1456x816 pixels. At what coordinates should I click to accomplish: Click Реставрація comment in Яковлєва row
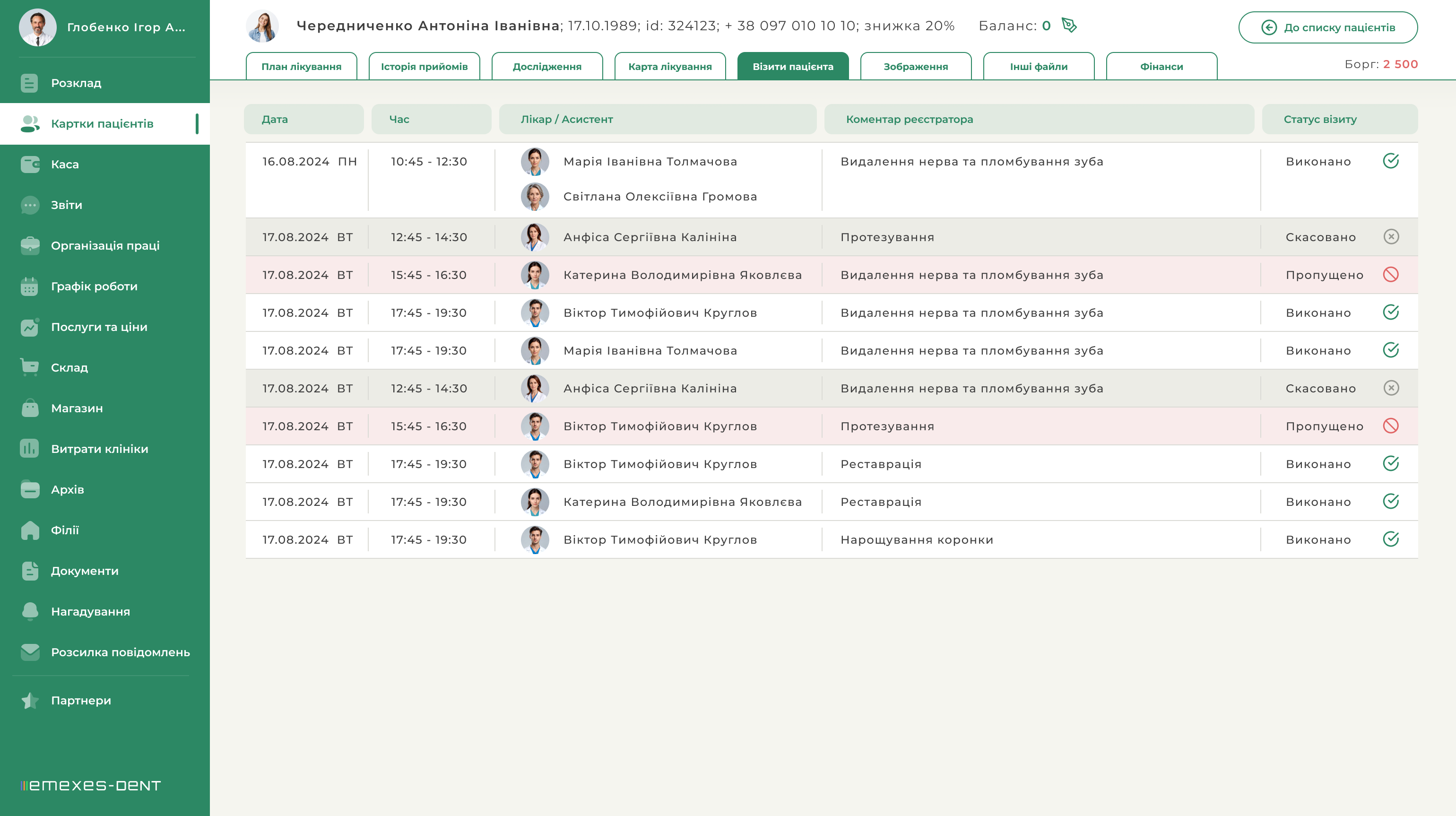[x=881, y=502]
